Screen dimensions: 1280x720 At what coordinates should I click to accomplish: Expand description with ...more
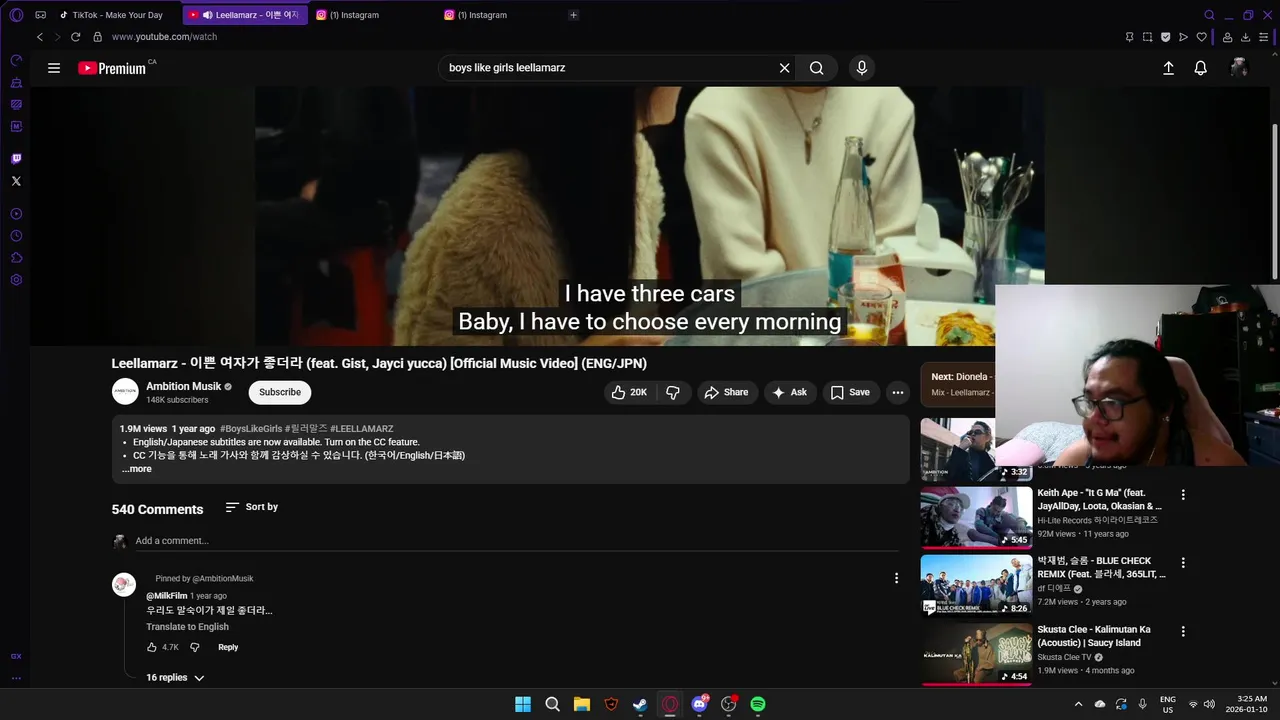click(x=137, y=469)
